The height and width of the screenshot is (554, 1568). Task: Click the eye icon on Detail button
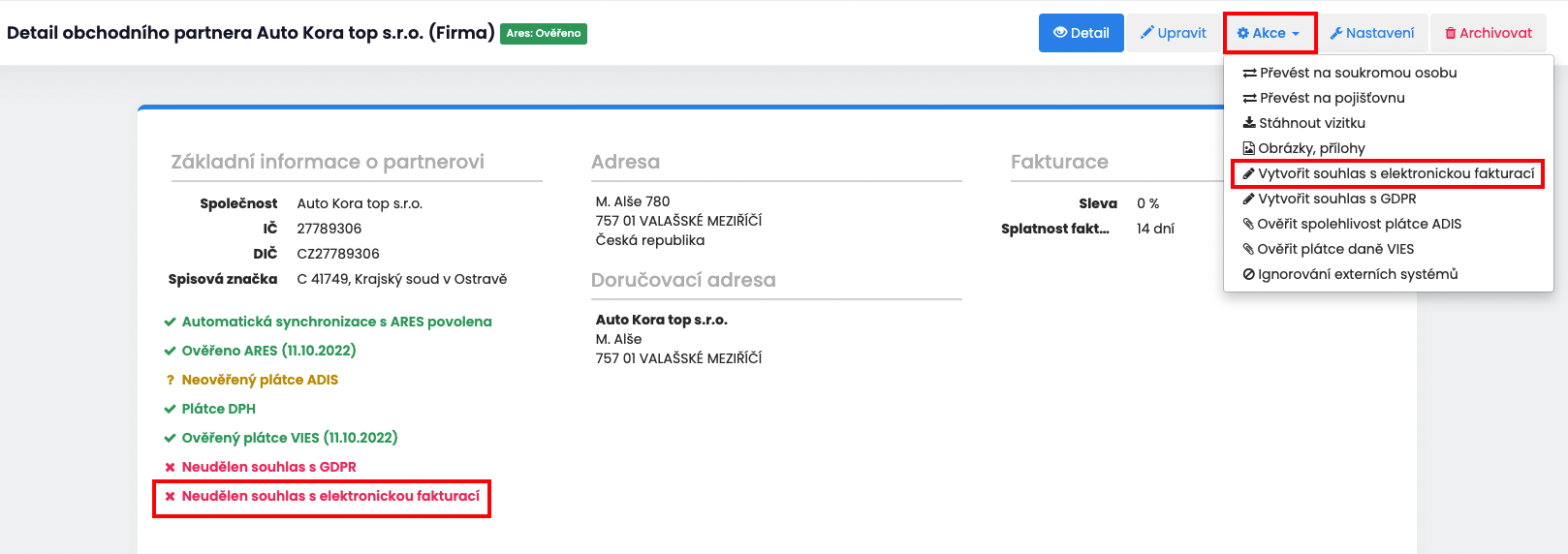pyautogui.click(x=1060, y=33)
